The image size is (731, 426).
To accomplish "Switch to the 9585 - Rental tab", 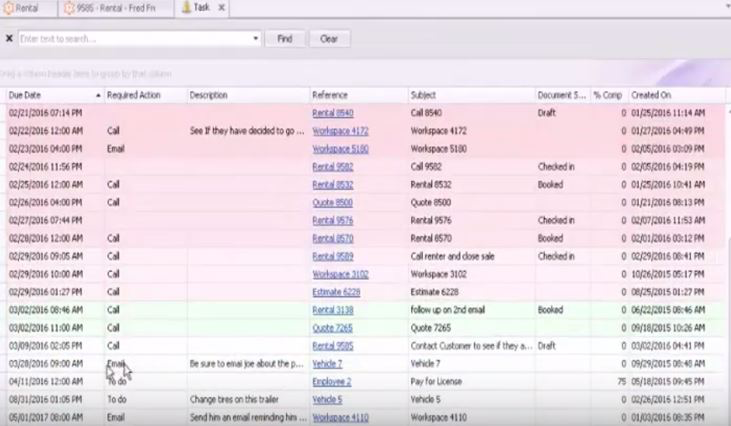I will [116, 8].
